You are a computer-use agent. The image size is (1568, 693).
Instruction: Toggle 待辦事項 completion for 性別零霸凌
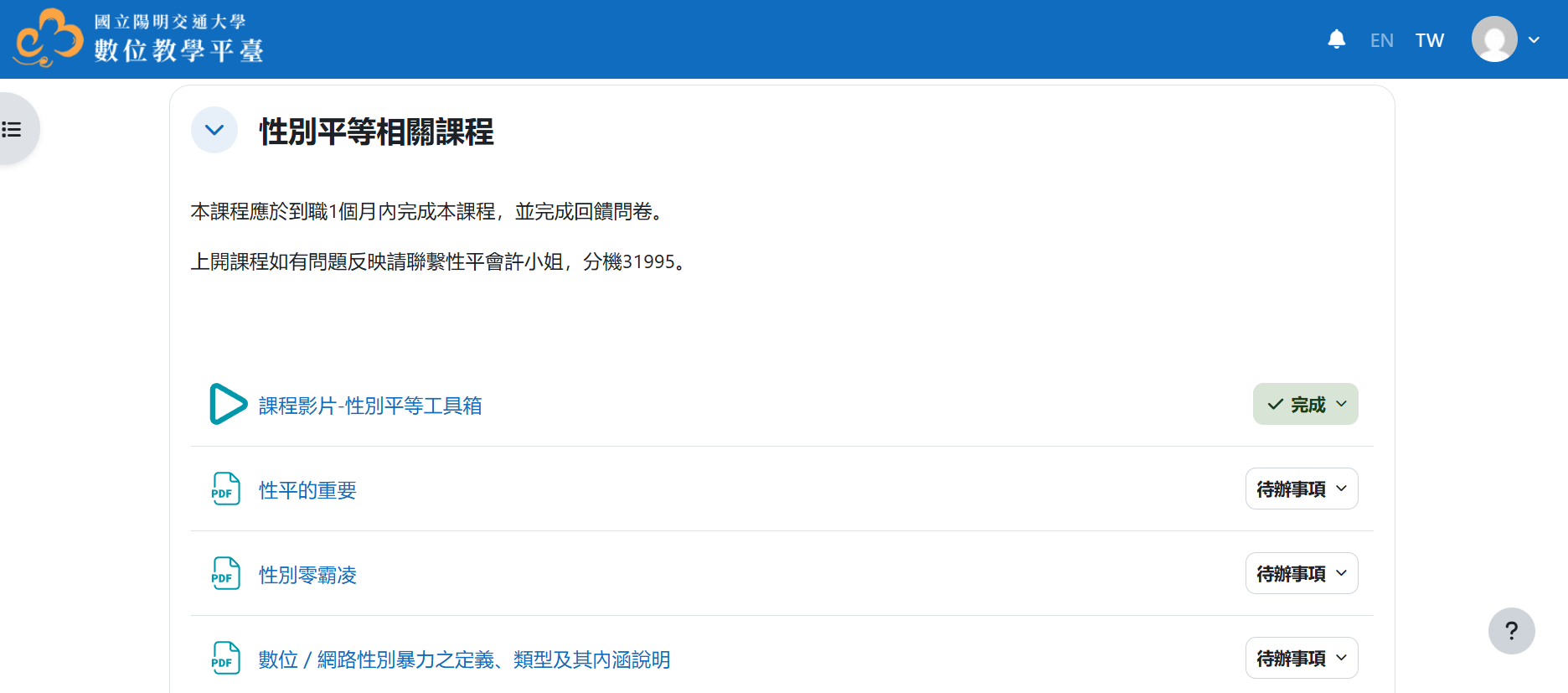click(x=1301, y=574)
